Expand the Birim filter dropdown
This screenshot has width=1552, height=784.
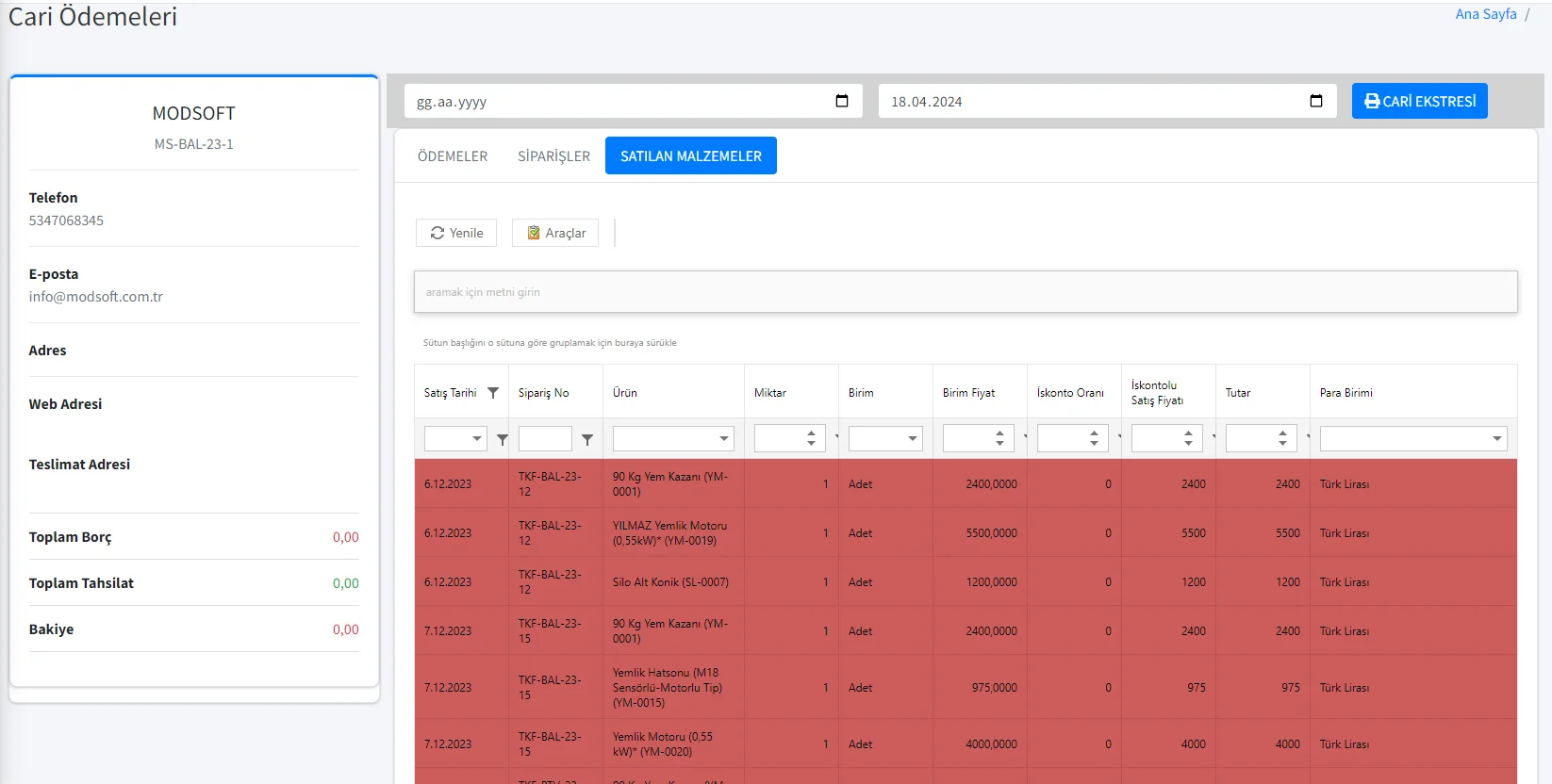(913, 438)
